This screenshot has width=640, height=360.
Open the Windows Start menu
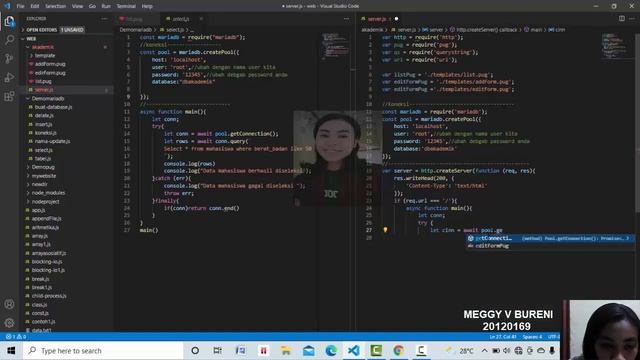[11, 351]
